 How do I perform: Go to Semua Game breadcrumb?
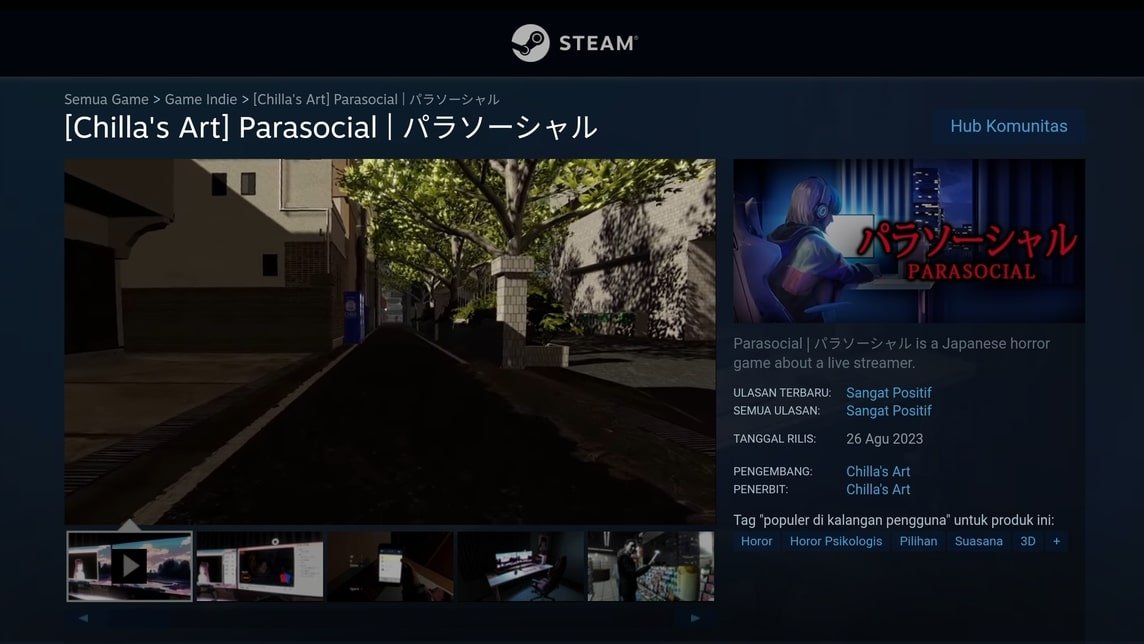(106, 99)
